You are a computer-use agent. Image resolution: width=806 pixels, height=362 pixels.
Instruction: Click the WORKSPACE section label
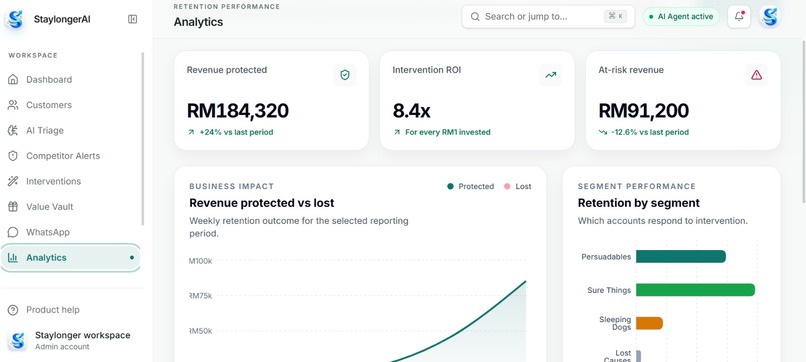33,56
